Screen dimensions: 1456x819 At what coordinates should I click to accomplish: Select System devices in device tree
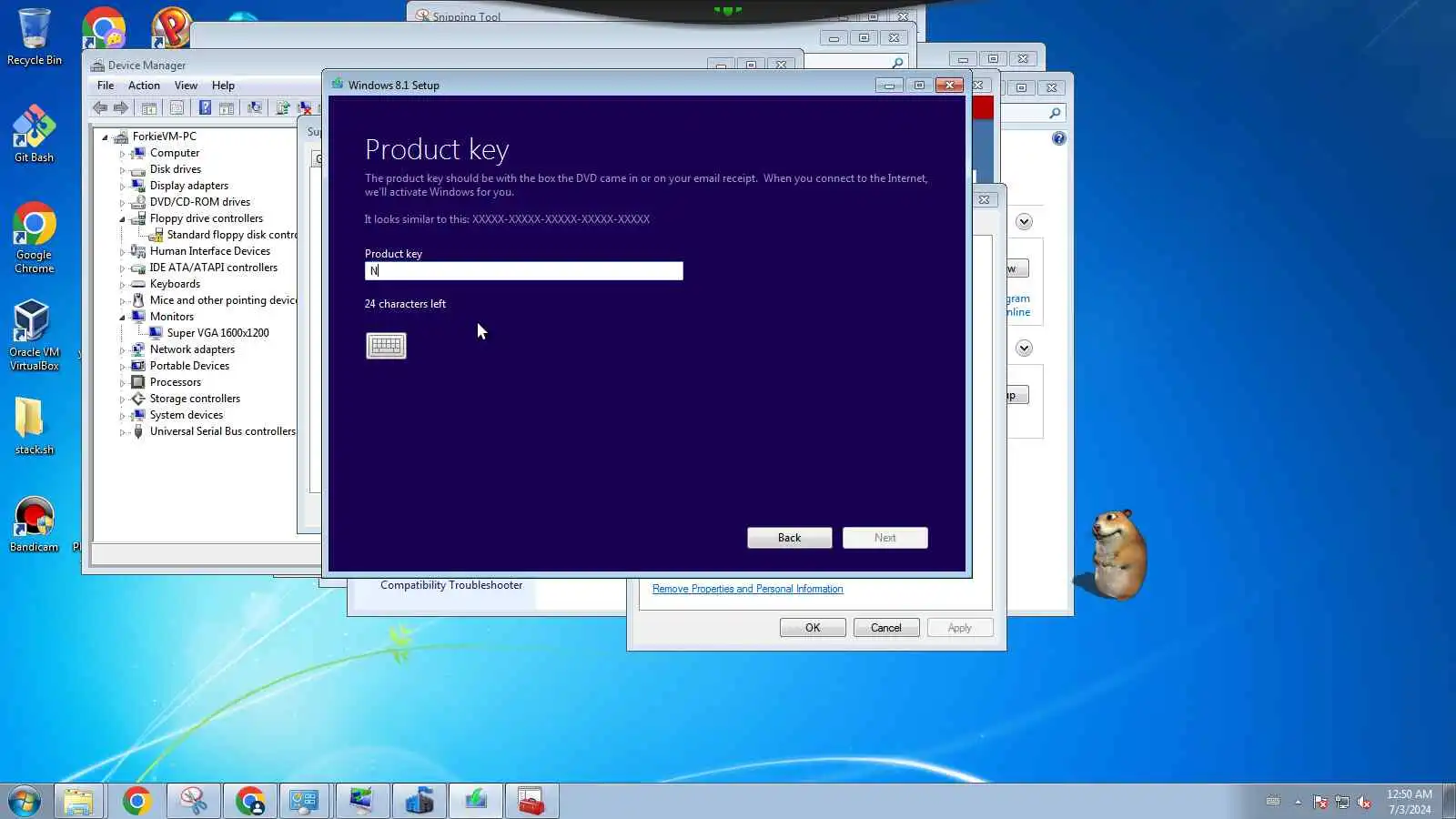coord(187,415)
